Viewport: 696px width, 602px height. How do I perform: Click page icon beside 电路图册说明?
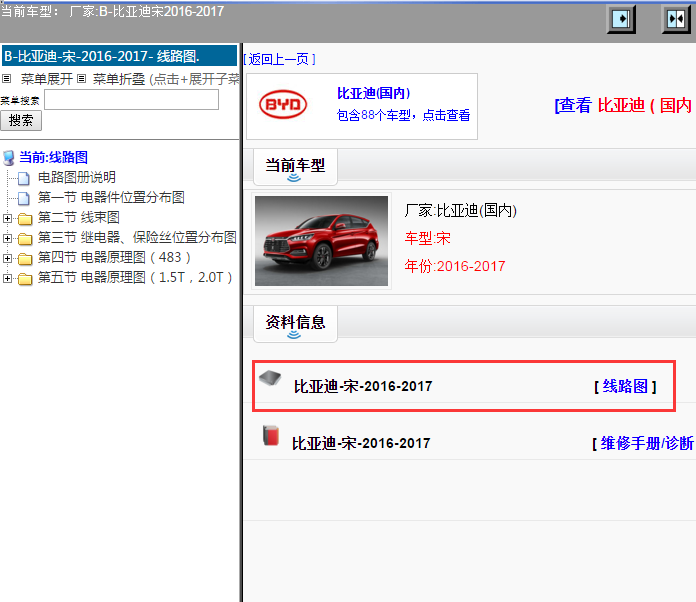[x=24, y=178]
